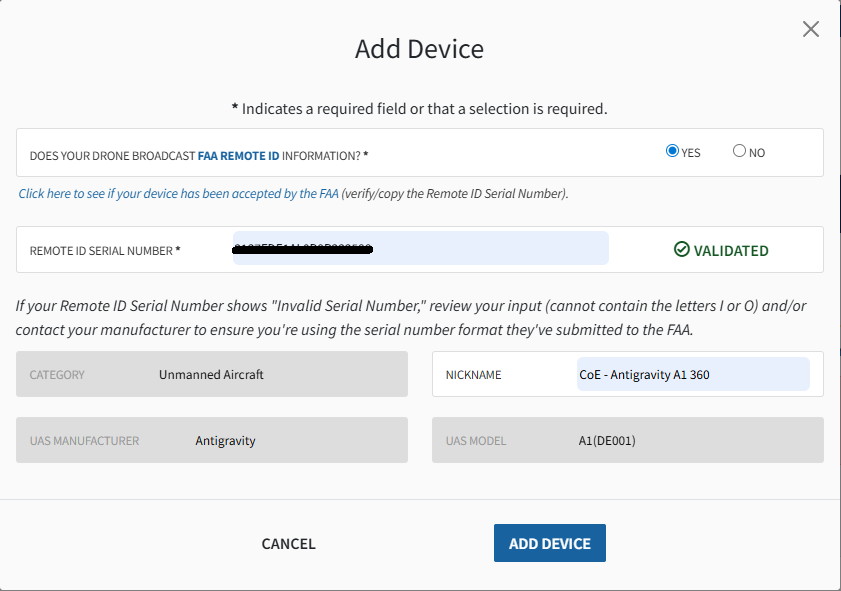This screenshot has width=841, height=591.
Task: Click the CATEGORY field label
Action: pos(57,375)
